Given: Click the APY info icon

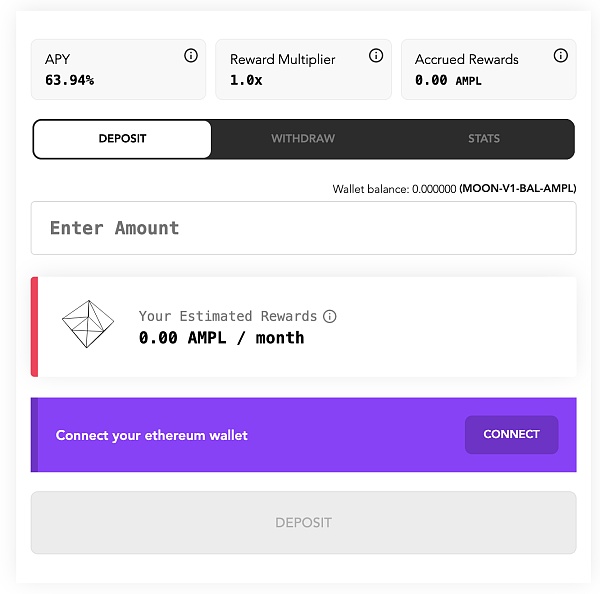Looking at the screenshot, I should pos(191,55).
